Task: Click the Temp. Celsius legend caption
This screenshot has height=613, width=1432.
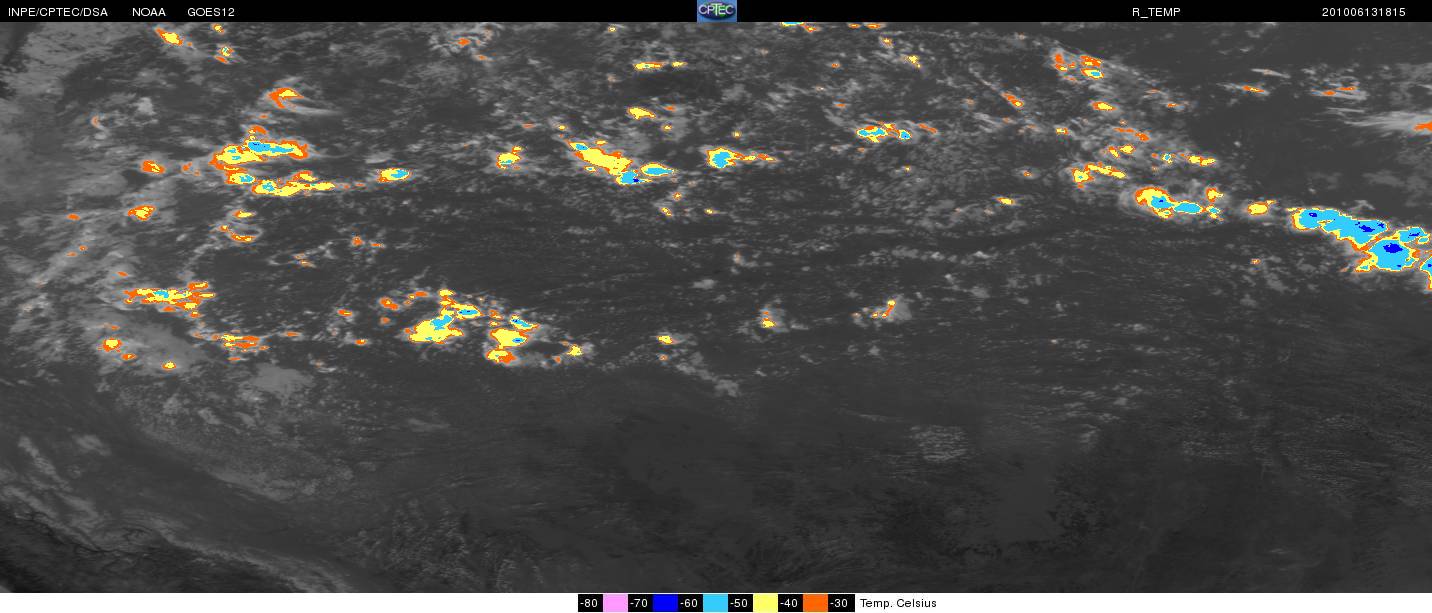Action: (x=898, y=603)
